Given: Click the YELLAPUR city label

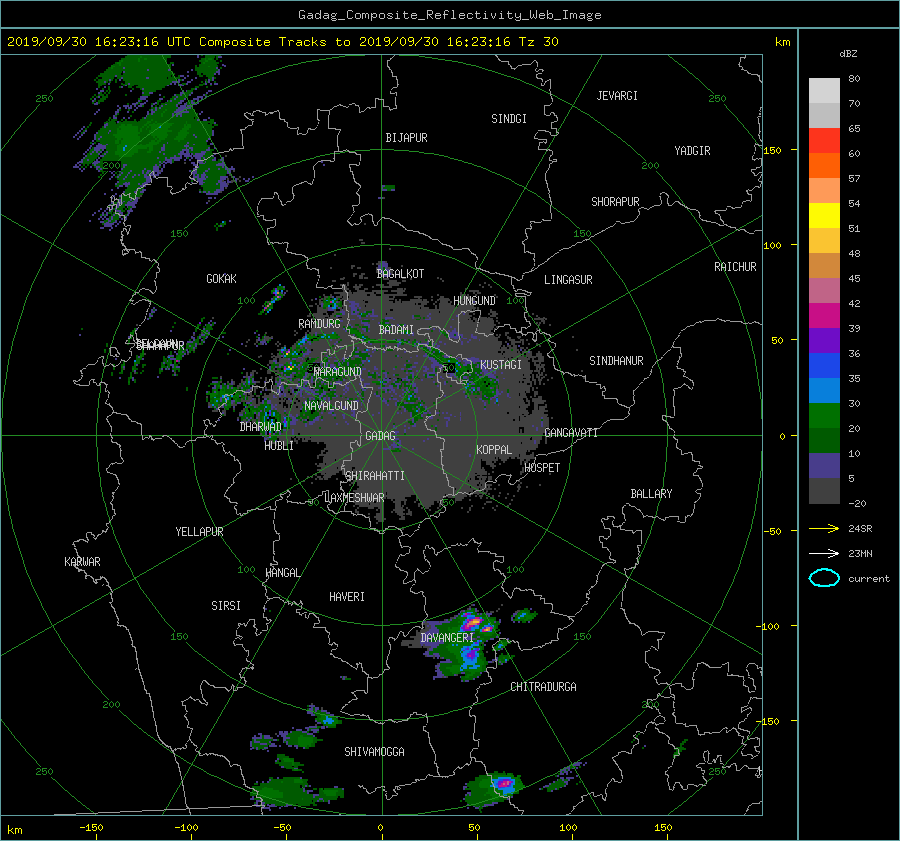Looking at the screenshot, I should (199, 532).
